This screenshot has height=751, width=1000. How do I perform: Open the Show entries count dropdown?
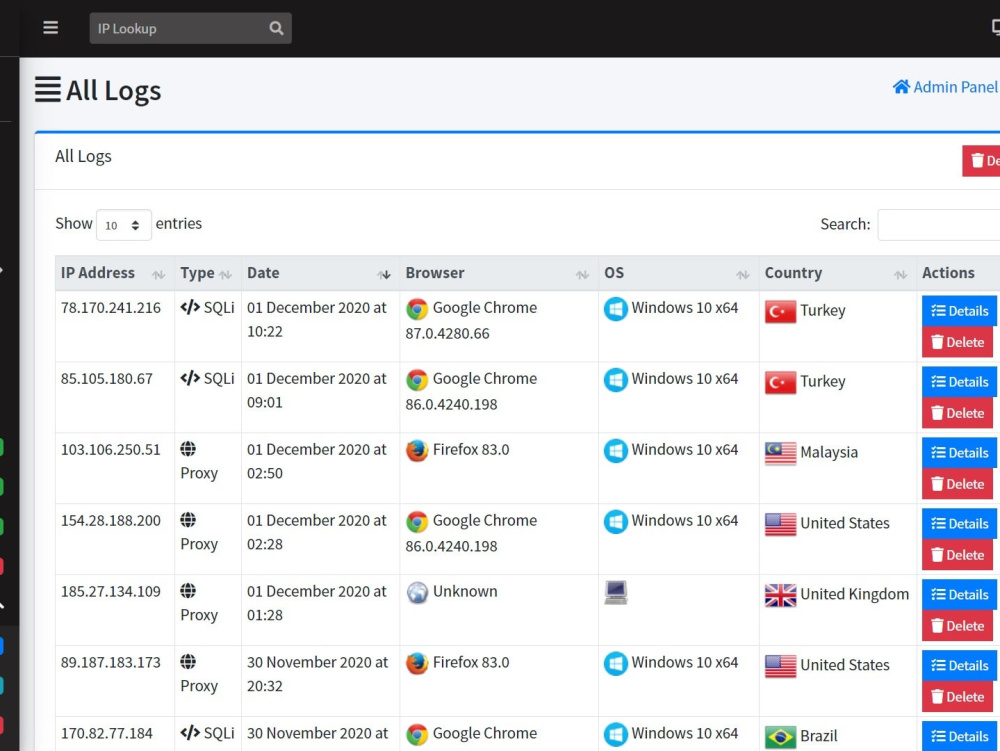click(x=124, y=225)
